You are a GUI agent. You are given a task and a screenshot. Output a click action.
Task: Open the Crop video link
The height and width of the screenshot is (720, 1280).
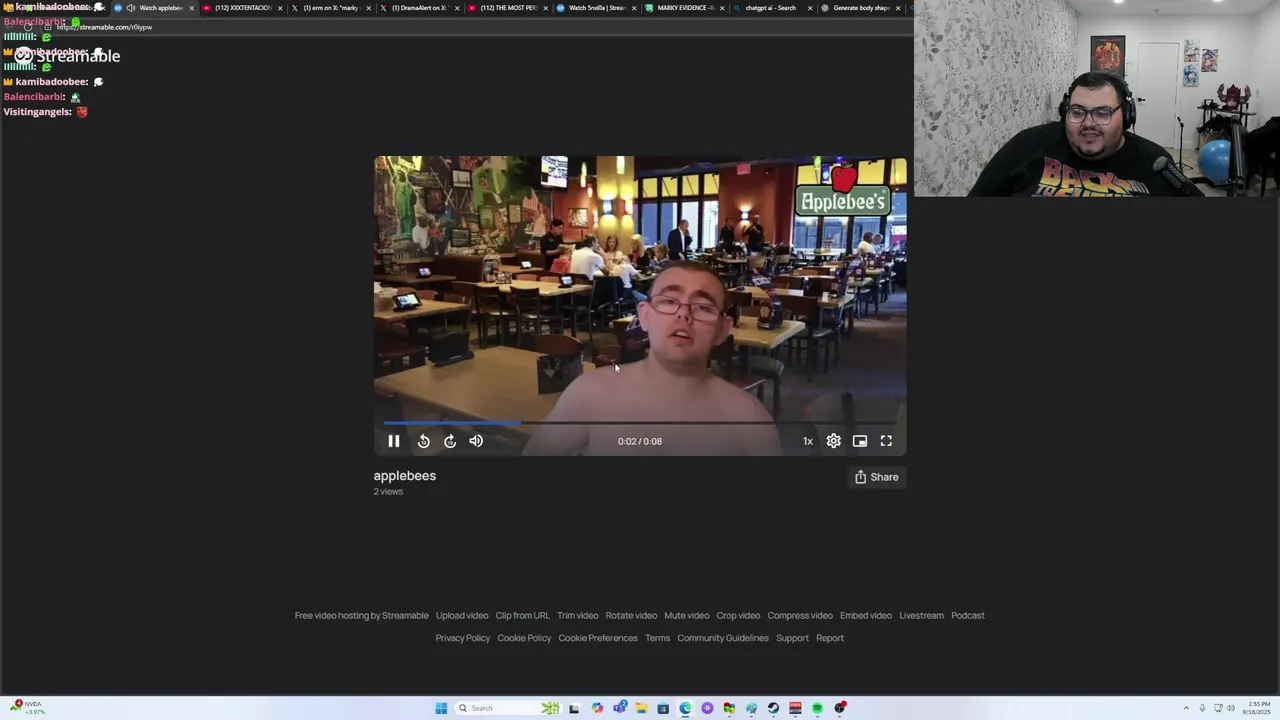click(738, 616)
